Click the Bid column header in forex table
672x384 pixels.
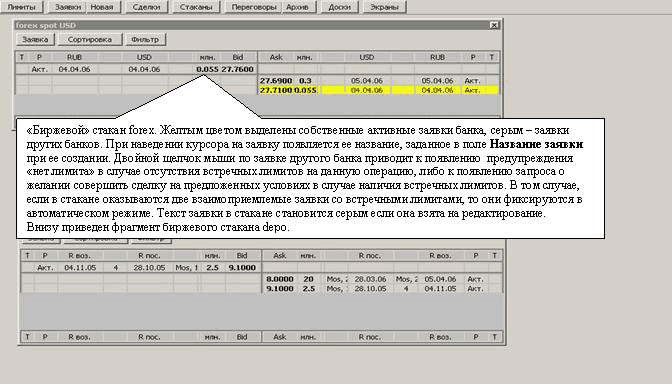[238, 57]
